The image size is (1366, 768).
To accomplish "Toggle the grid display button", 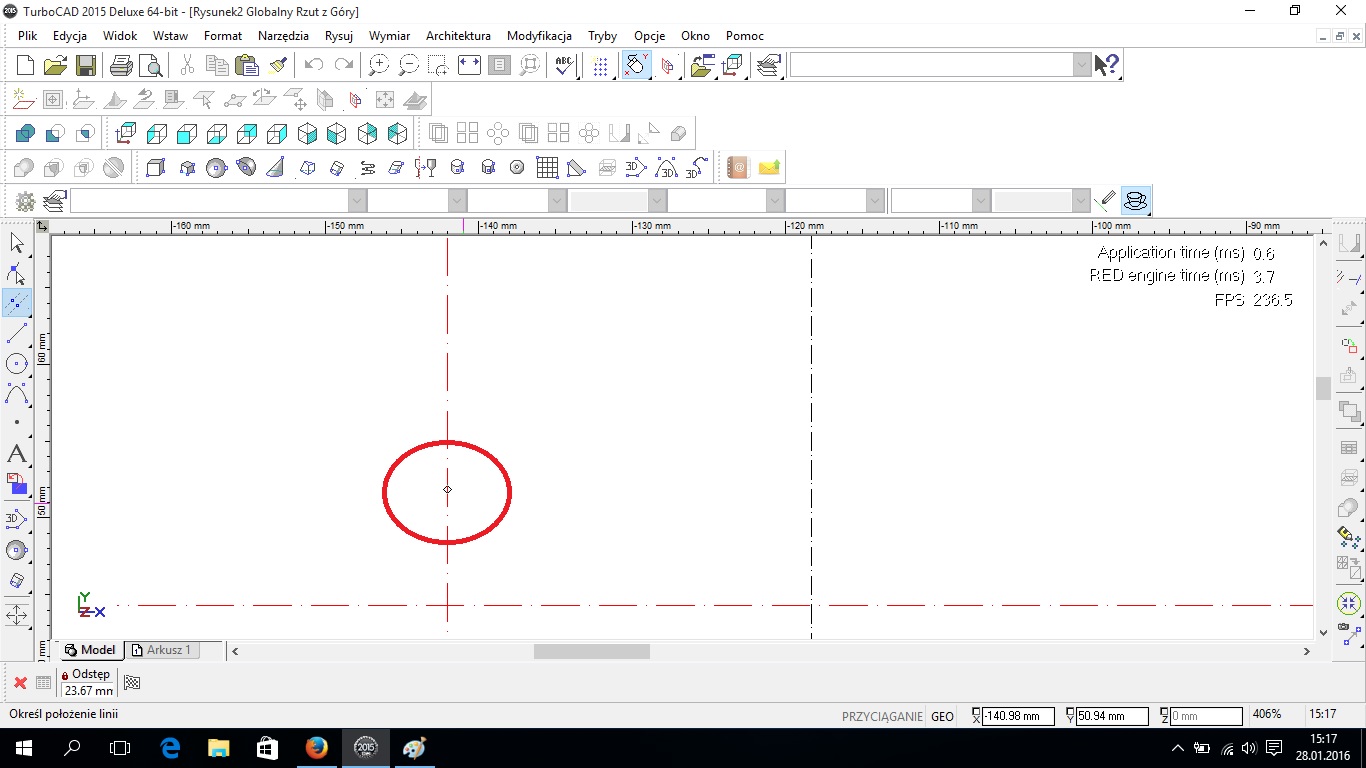I will pyautogui.click(x=600, y=66).
